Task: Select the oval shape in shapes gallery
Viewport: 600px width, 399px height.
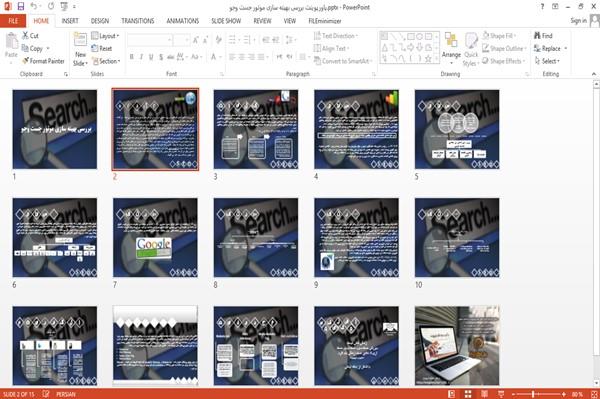Action: click(x=419, y=37)
